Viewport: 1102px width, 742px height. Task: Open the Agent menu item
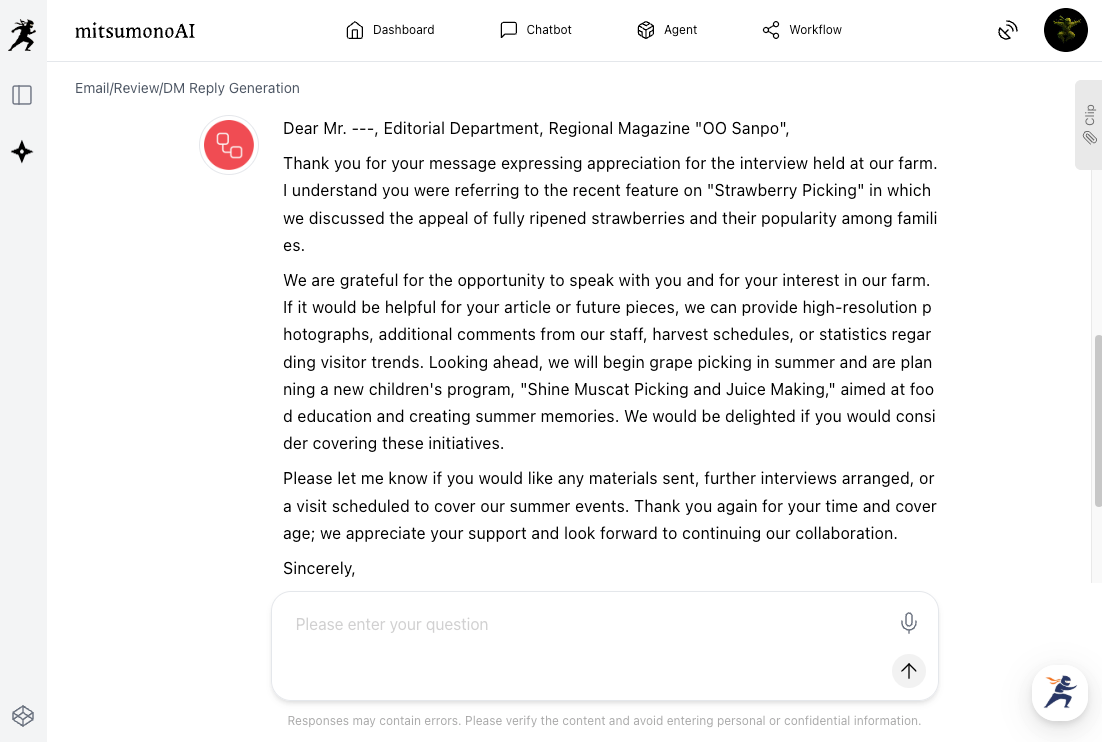(x=667, y=30)
